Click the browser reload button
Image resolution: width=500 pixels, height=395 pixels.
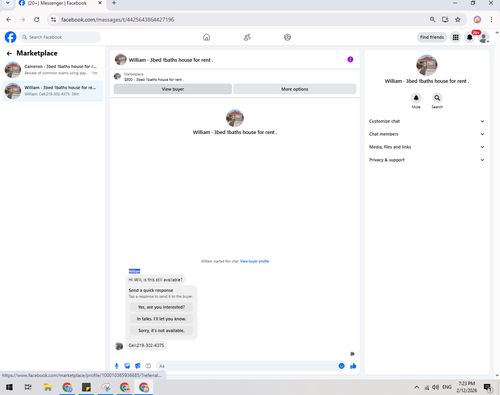tap(37, 20)
